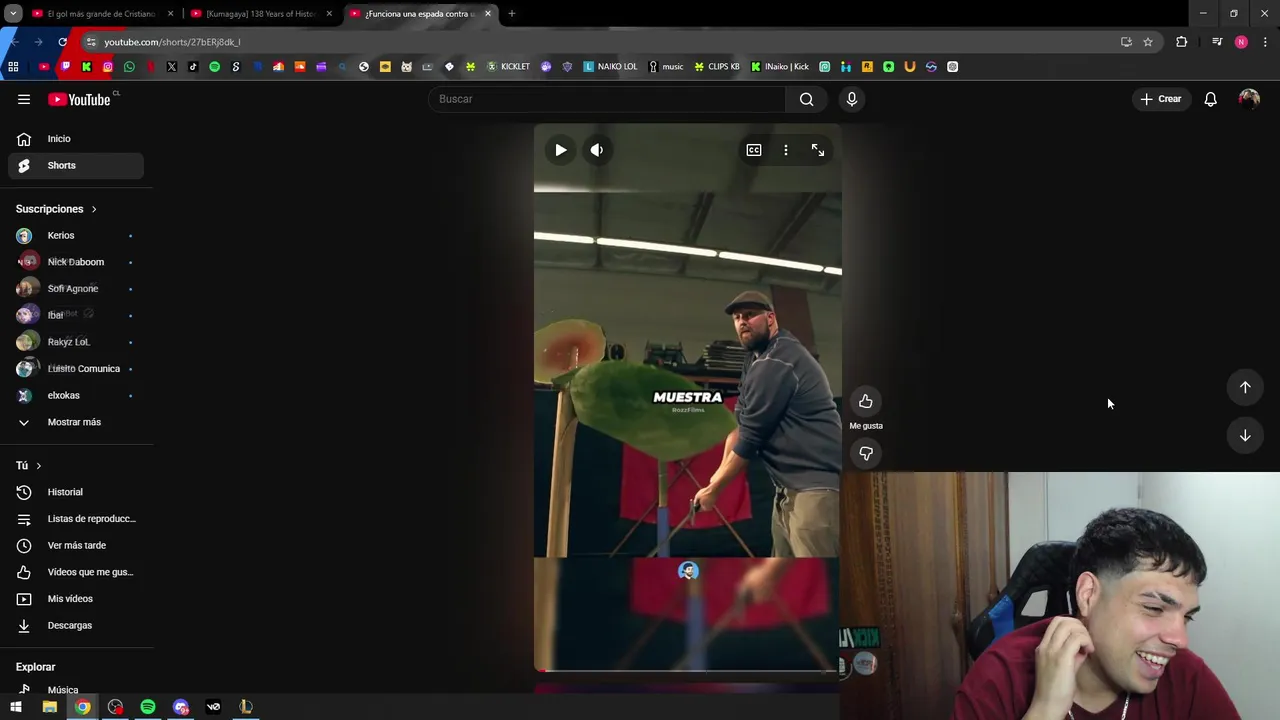Click the search magnifier button

806,99
